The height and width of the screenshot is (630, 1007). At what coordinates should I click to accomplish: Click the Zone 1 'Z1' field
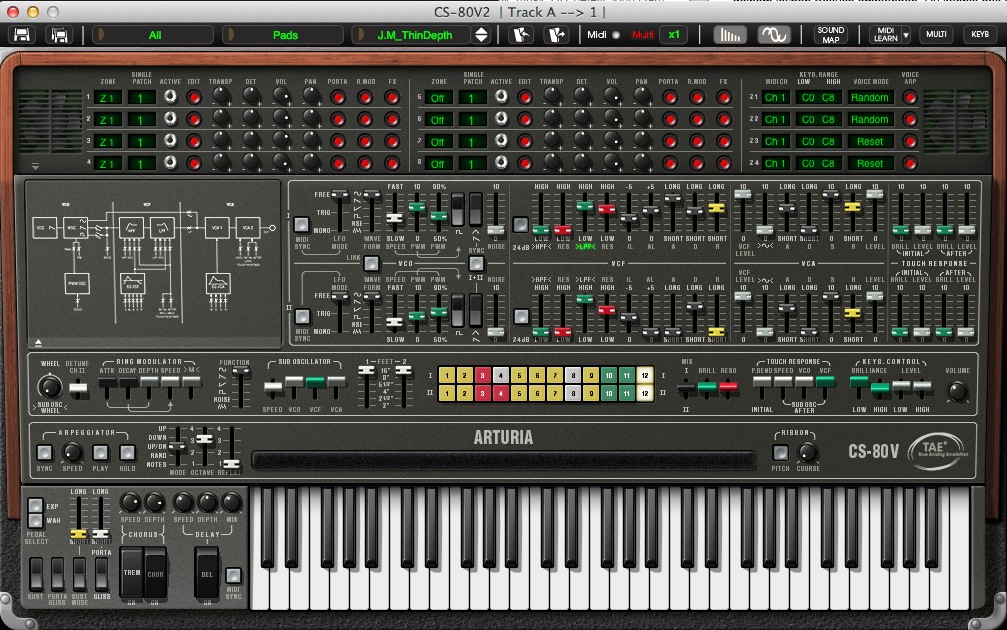(x=107, y=97)
